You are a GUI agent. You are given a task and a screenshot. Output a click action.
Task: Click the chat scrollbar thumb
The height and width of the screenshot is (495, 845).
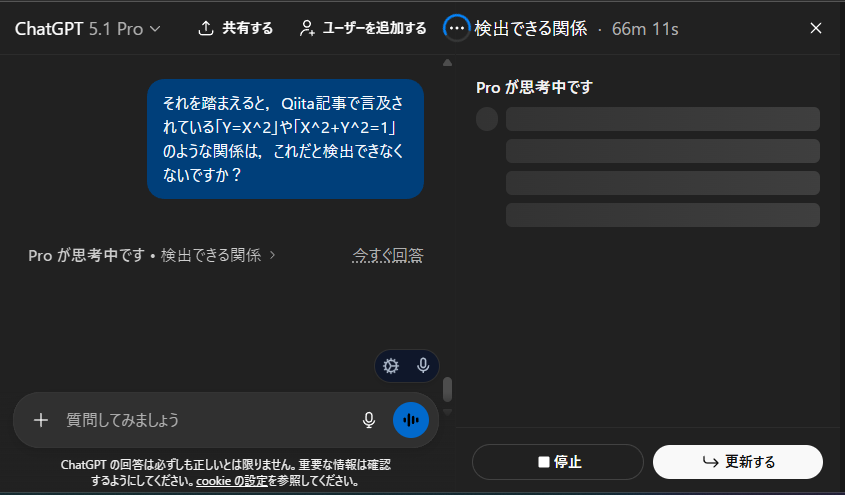[447, 389]
